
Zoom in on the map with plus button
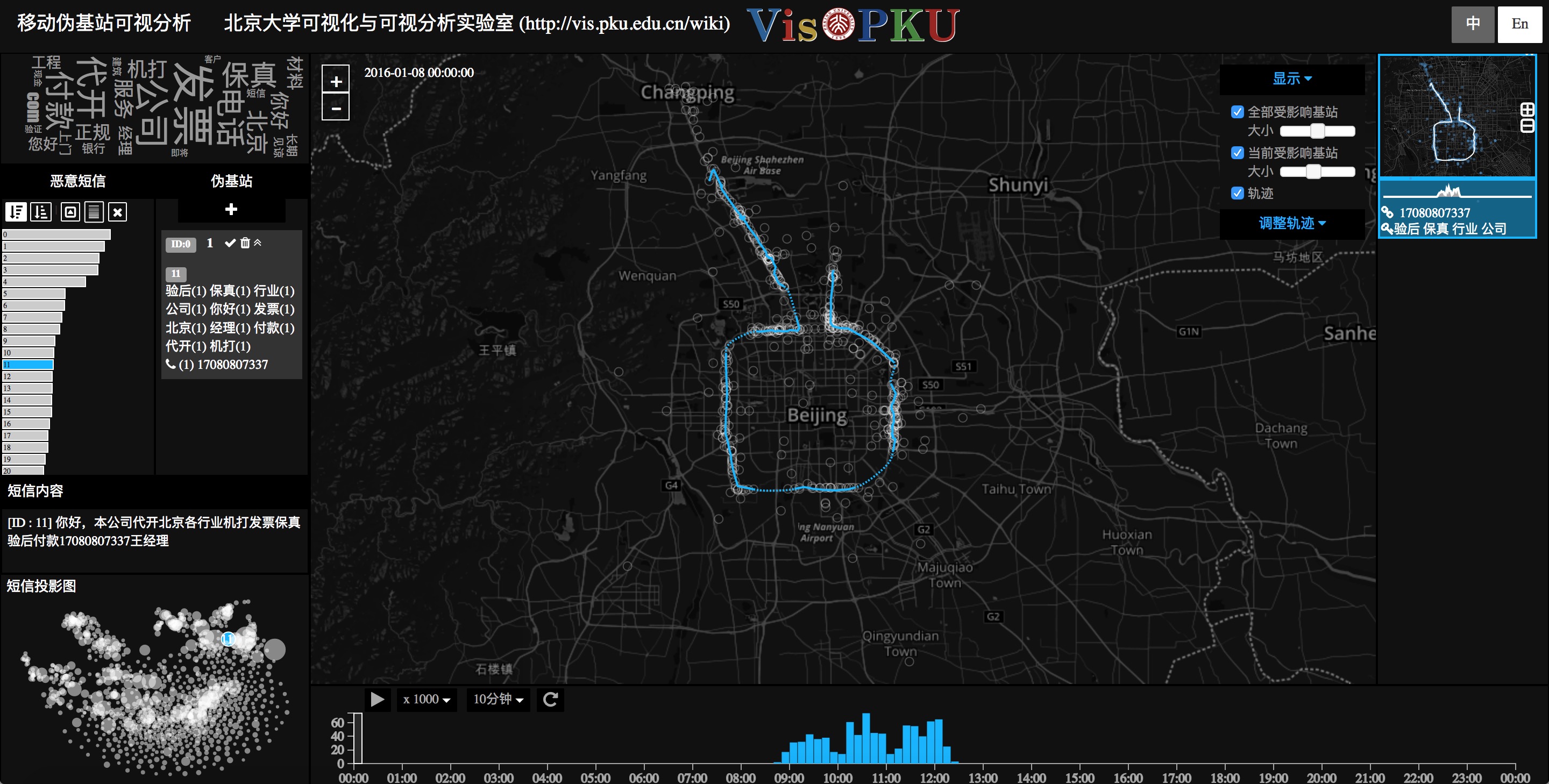(x=336, y=81)
